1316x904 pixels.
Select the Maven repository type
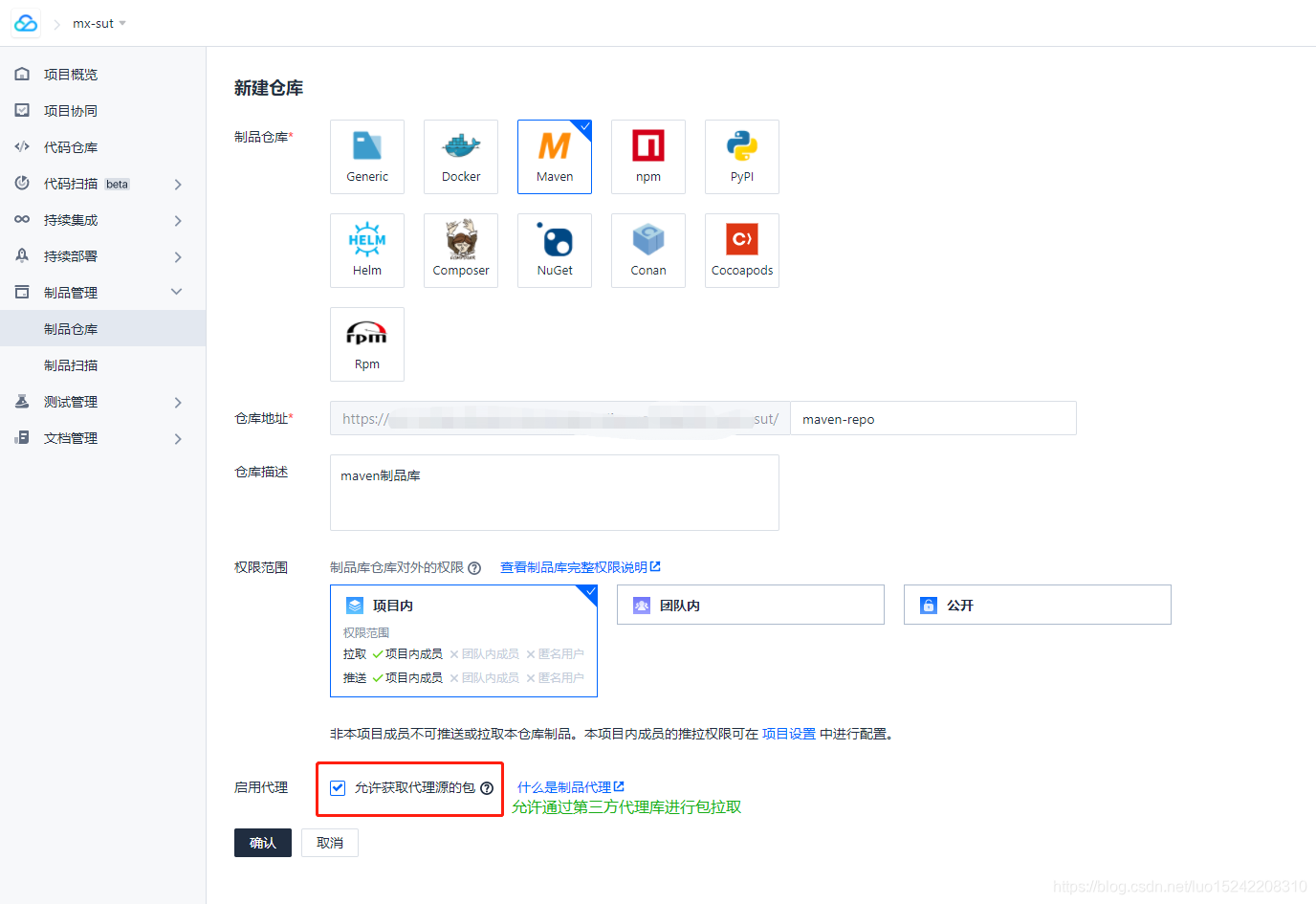click(555, 157)
